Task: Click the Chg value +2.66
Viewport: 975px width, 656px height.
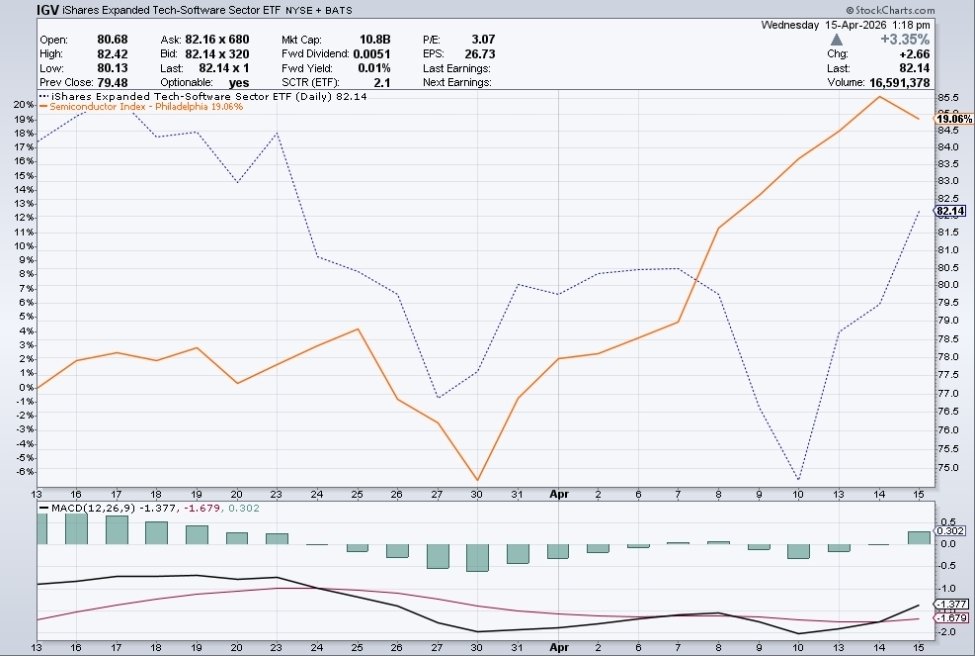Action: tap(915, 54)
